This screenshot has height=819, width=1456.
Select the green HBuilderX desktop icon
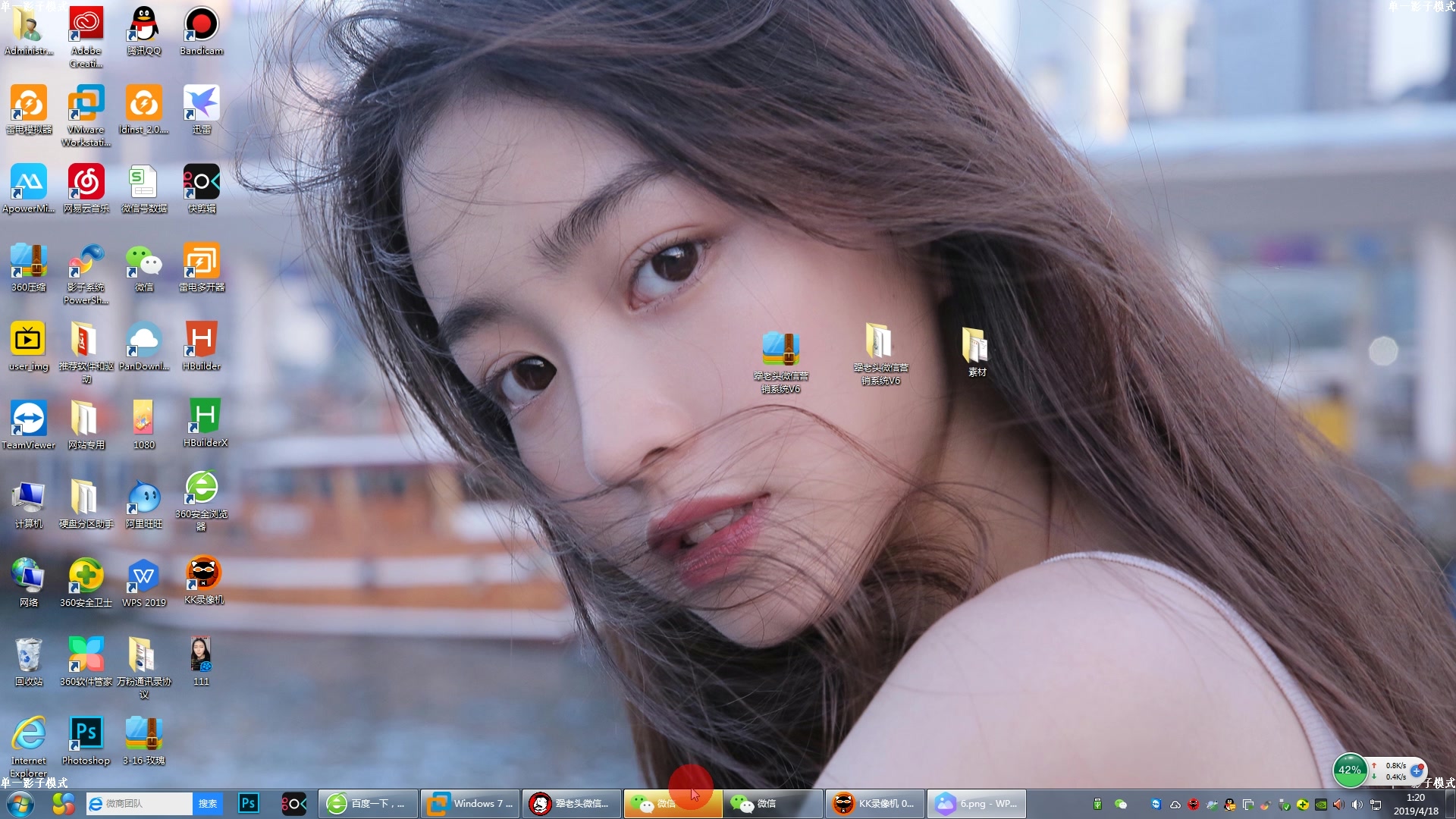point(205,423)
